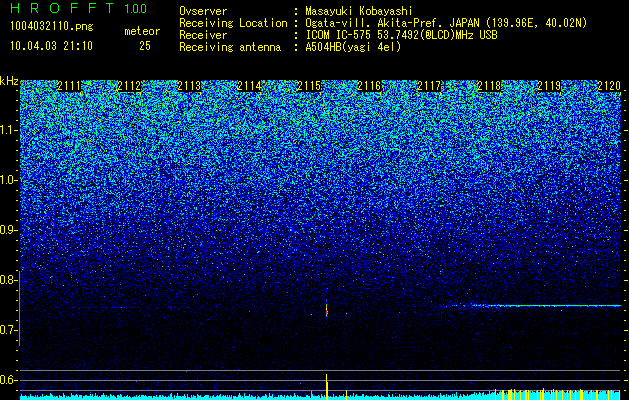Click the 2112 time marker
The image size is (629, 400).
tap(129, 86)
